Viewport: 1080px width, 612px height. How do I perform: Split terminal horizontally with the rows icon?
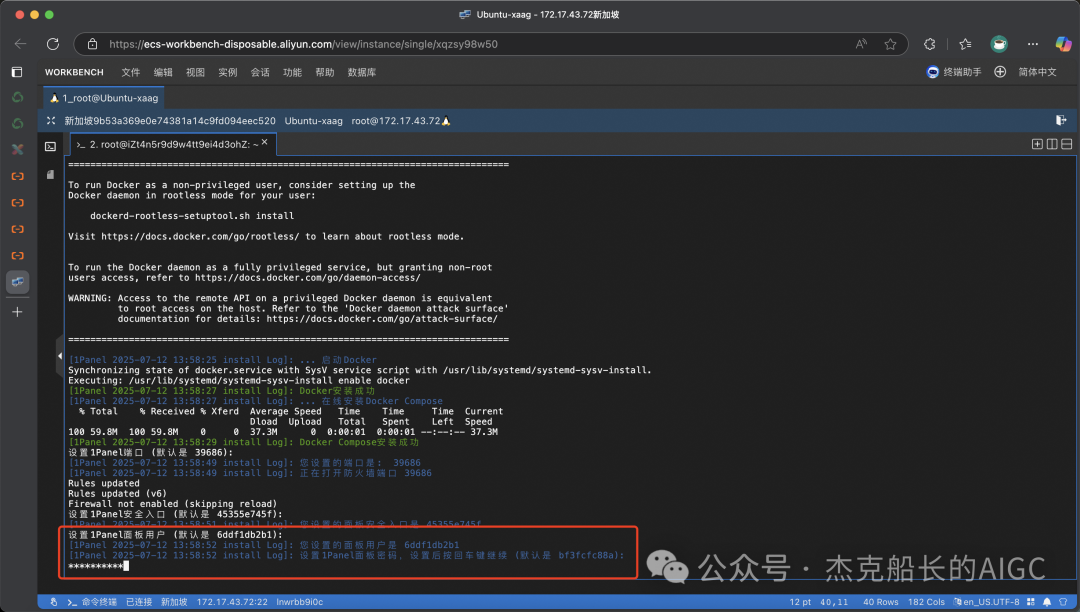point(1066,144)
